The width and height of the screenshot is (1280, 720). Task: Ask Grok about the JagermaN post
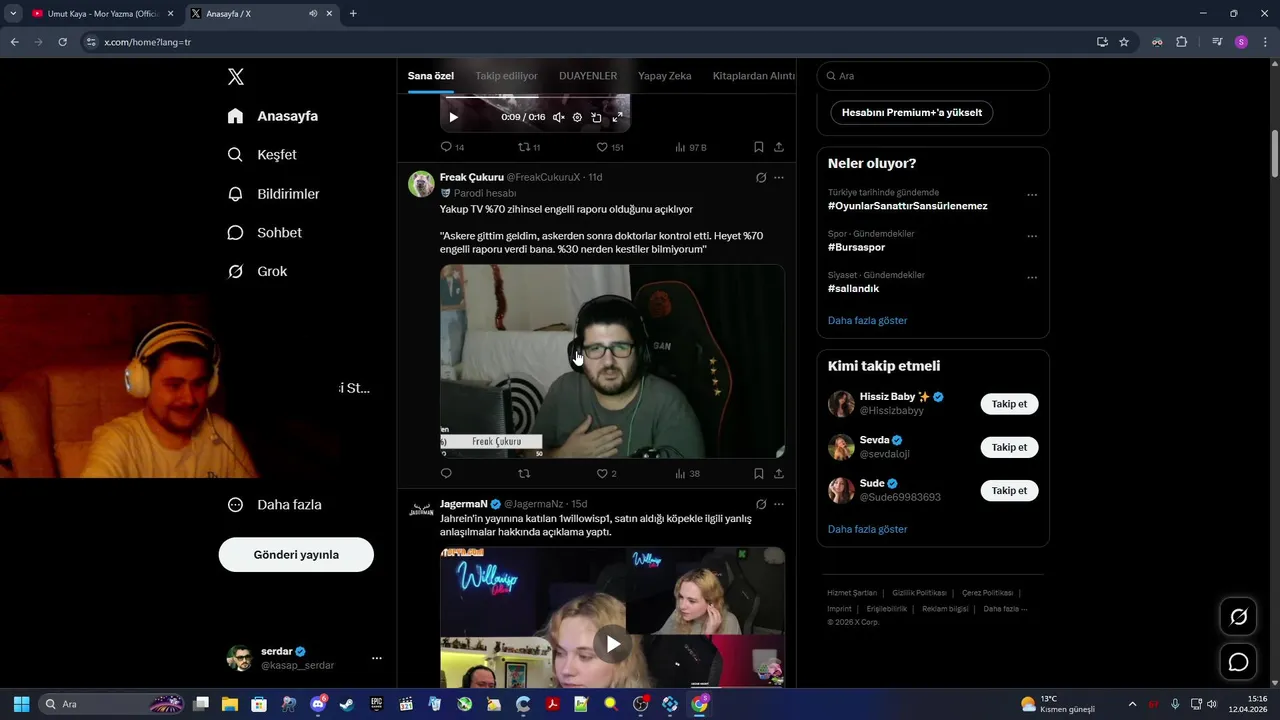761,504
